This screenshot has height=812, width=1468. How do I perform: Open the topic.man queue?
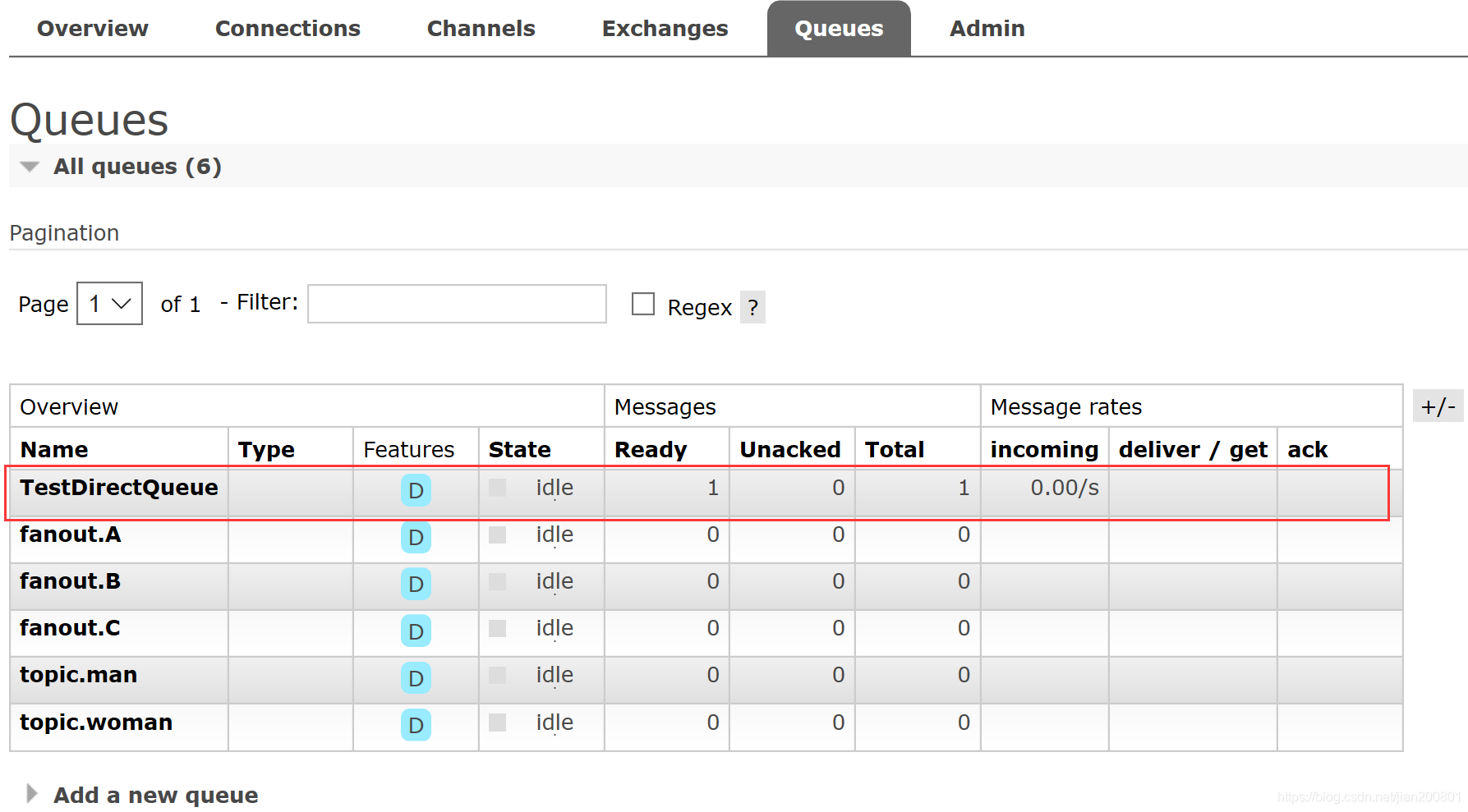coord(79,675)
